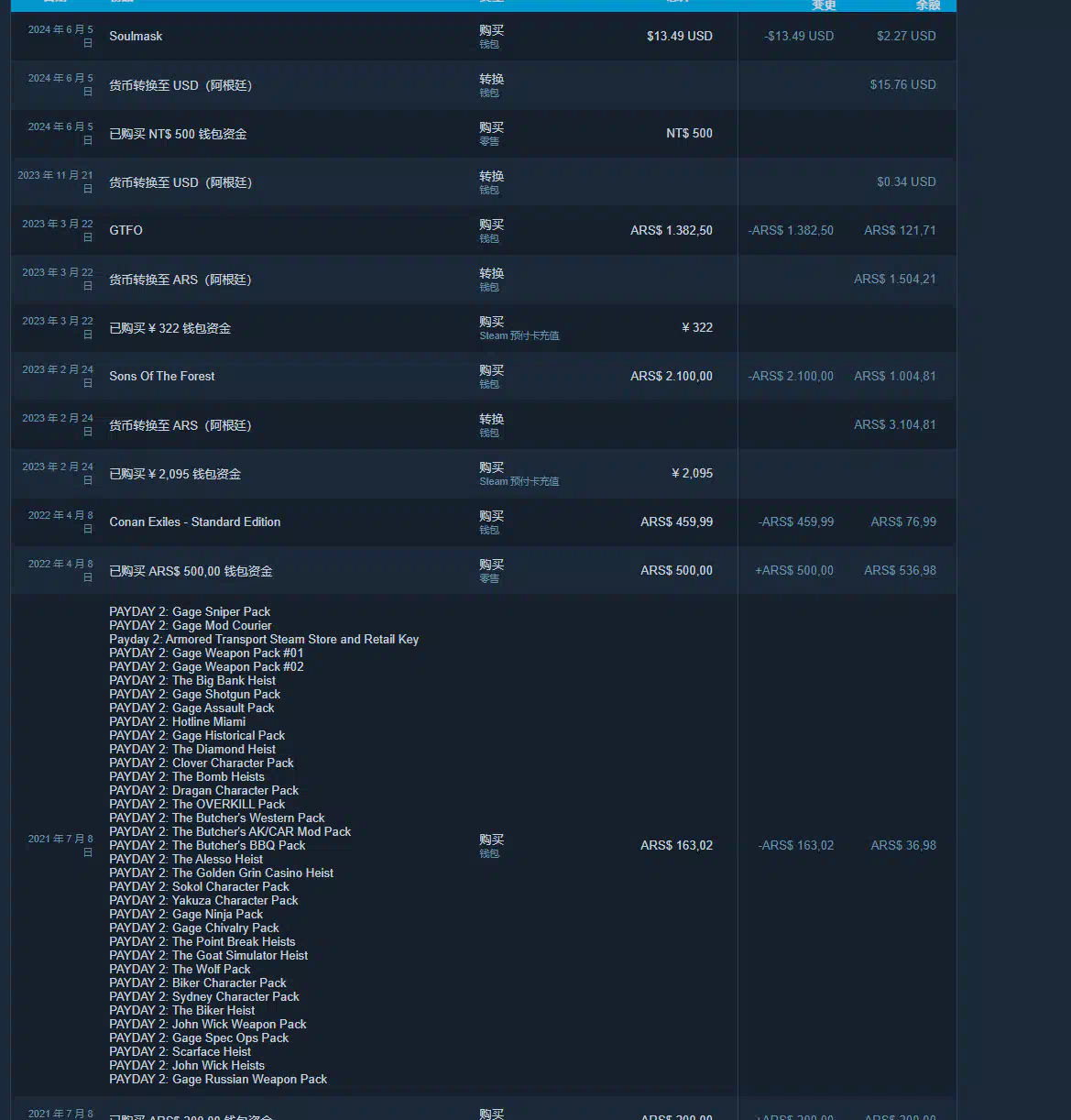Click the ARS$ 3.104,81 balance value

click(895, 424)
